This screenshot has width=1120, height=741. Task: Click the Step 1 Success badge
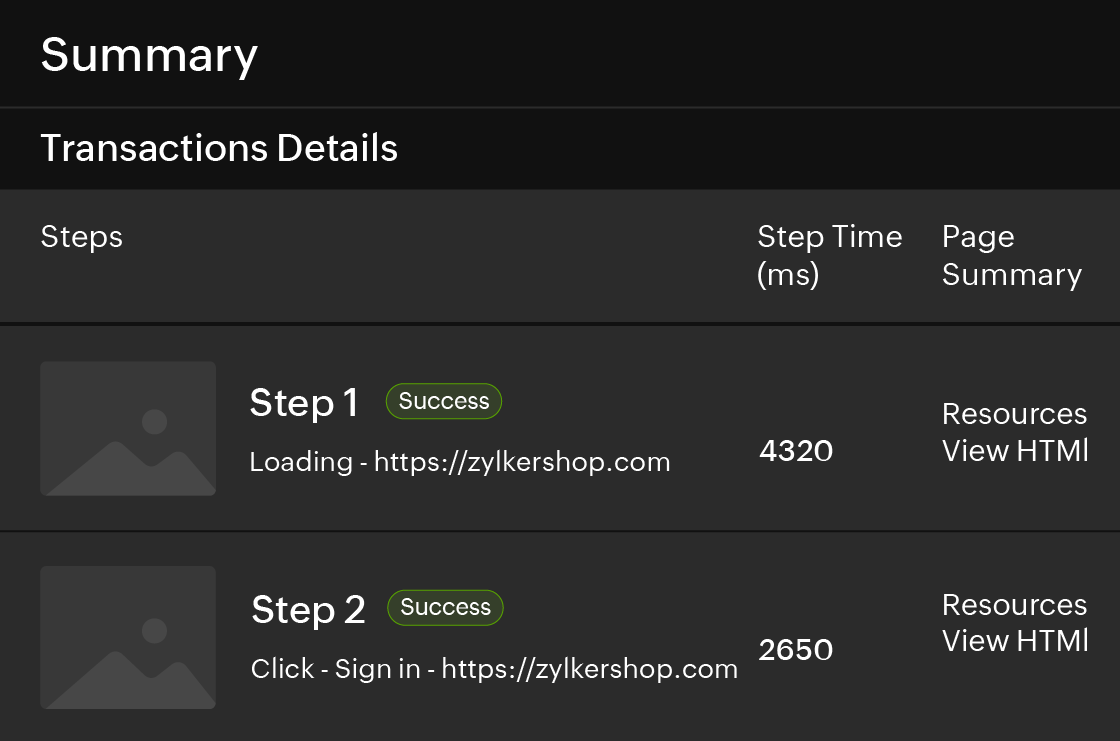click(x=444, y=401)
